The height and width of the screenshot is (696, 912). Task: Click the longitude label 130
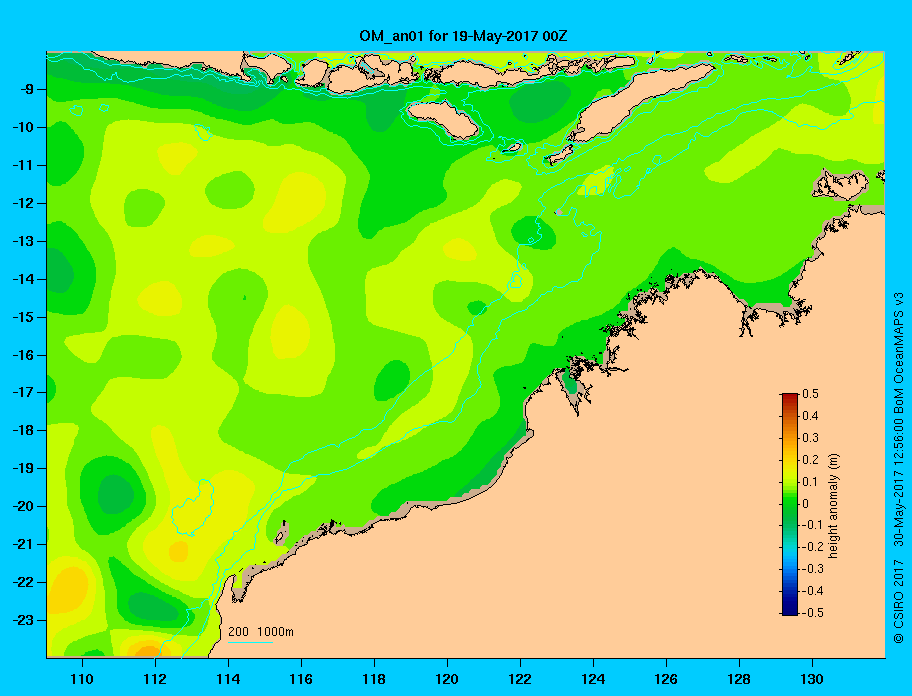pyautogui.click(x=812, y=679)
